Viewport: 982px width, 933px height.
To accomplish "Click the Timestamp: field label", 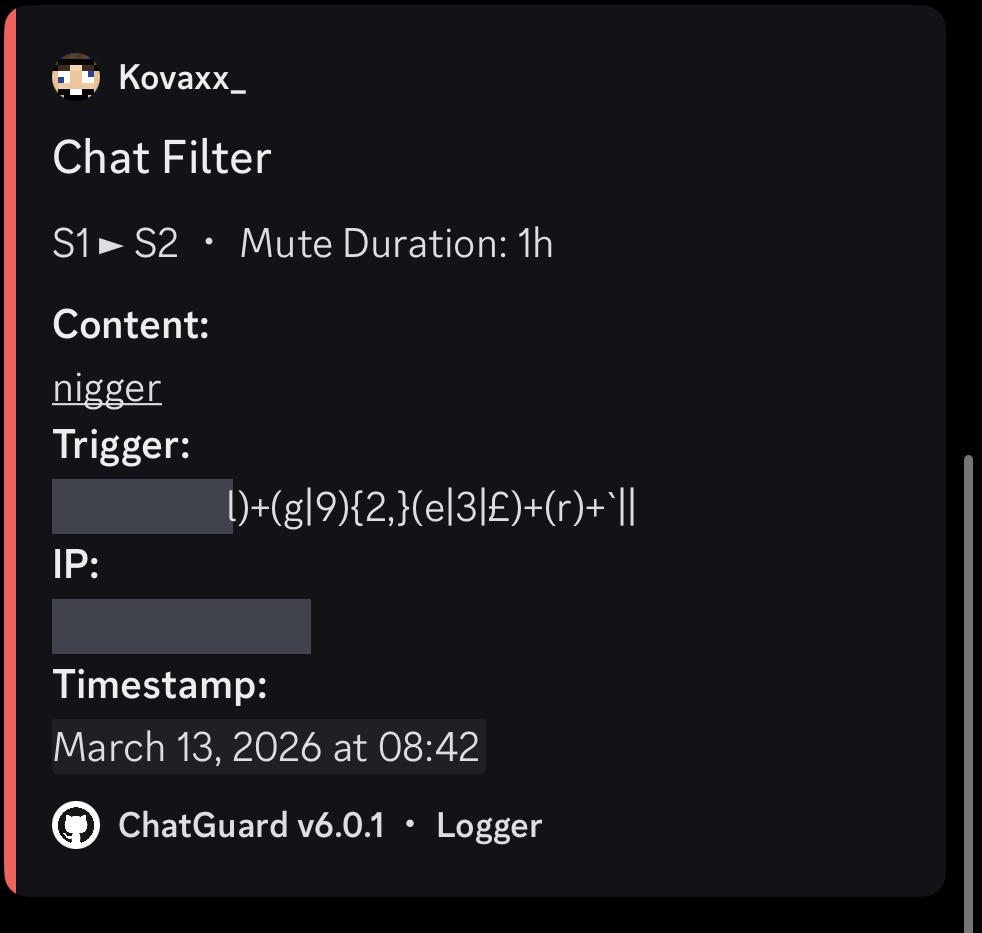I will click(160, 685).
